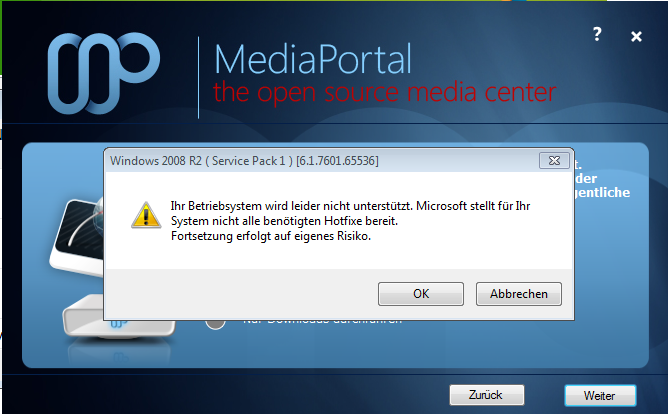Screen dimensions: 668x414
Task: Choose the partly covered Nur Downloads option label
Action: pyautogui.click(x=322, y=322)
